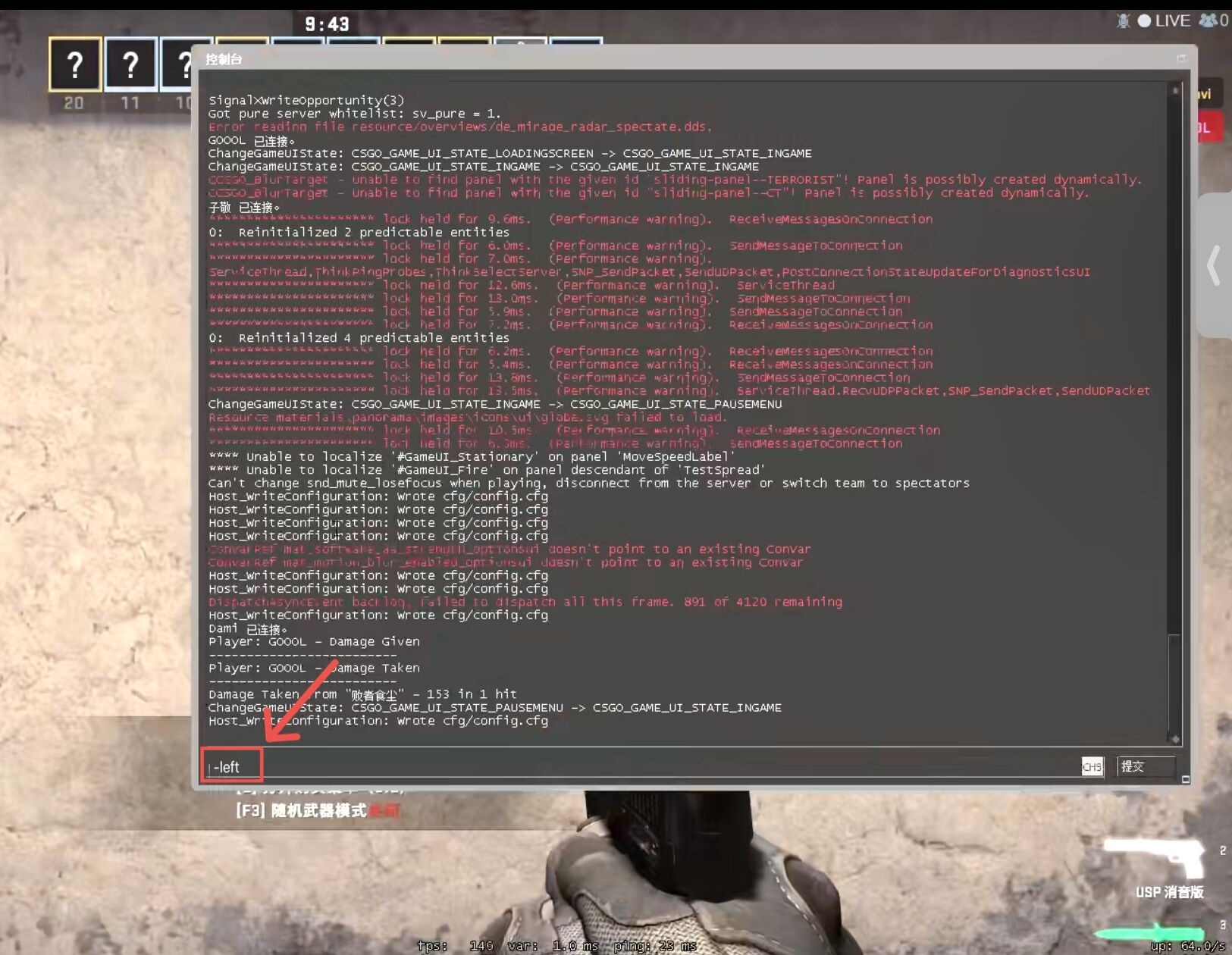This screenshot has height=955, width=1232.
Task: Click the 'globe.svg failed to load' line
Action: coord(468,417)
